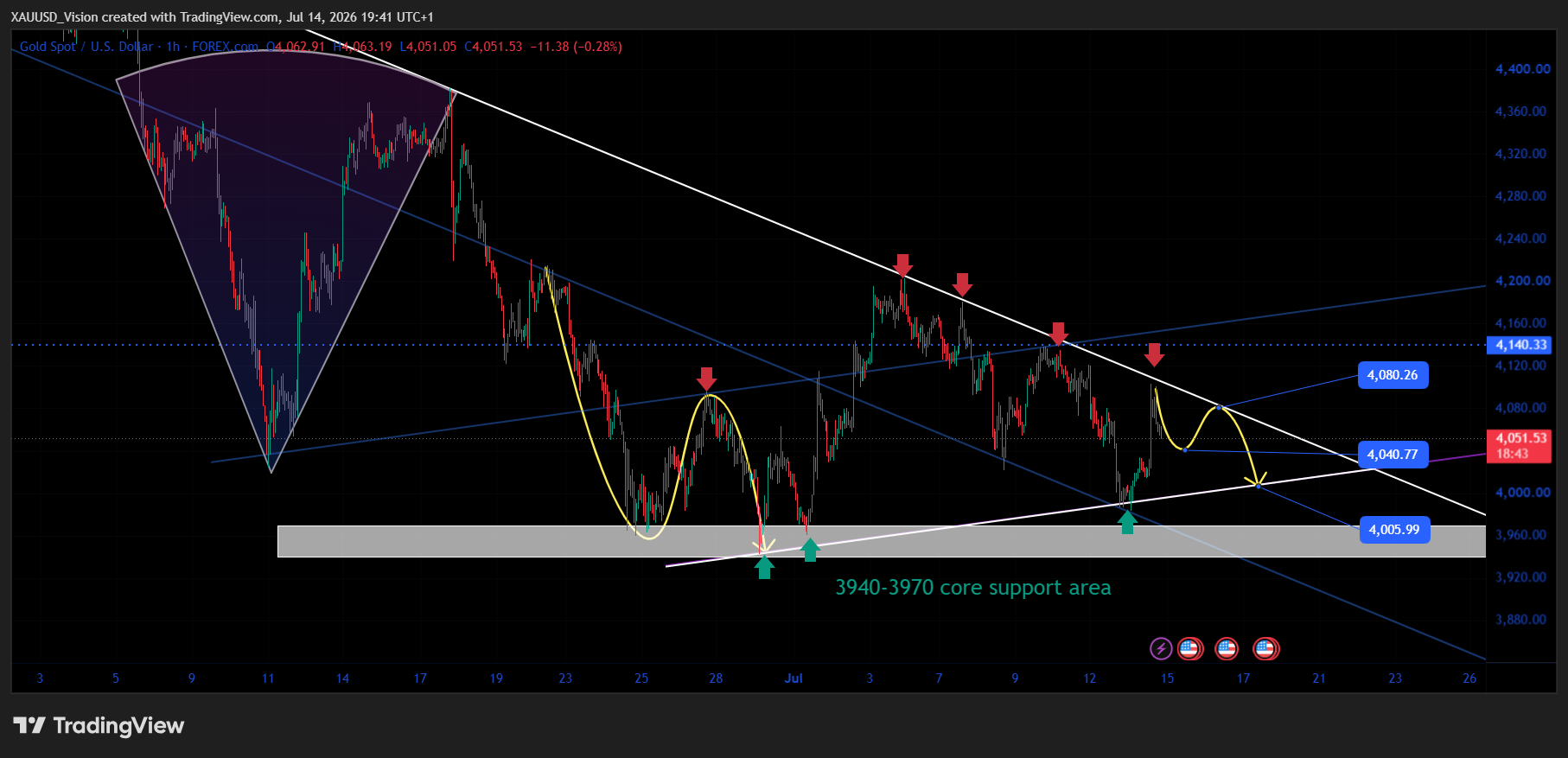
Task: Click the TradingView logo at the bottom
Action: (99, 725)
